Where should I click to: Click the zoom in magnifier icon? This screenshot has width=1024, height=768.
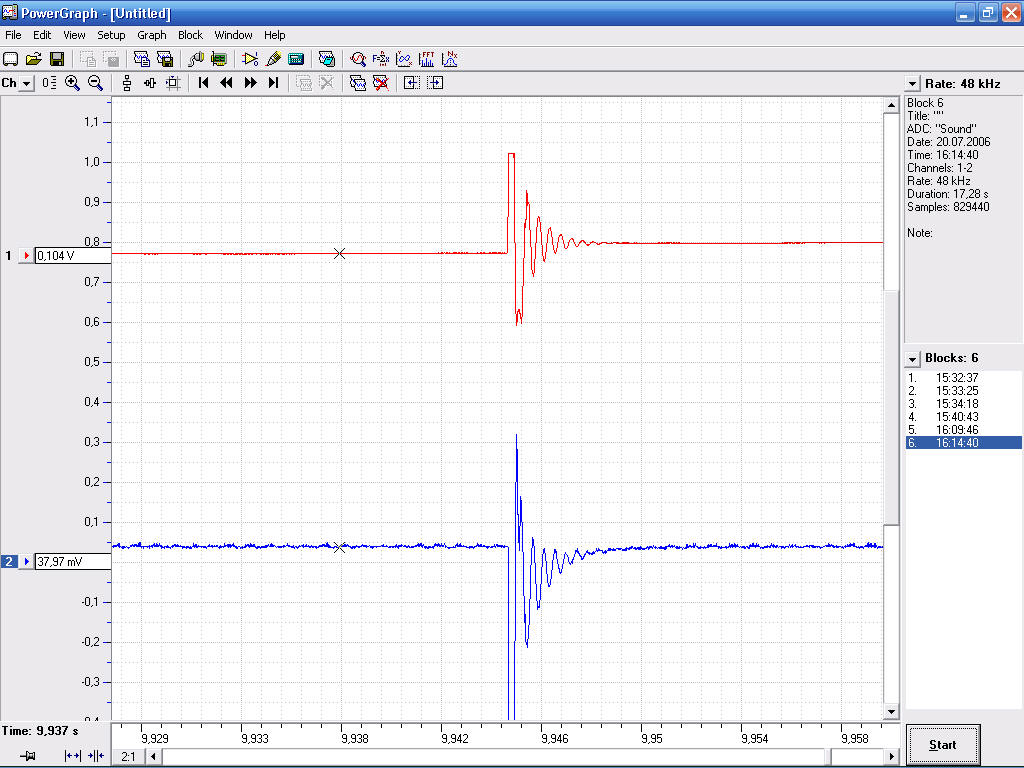72,83
